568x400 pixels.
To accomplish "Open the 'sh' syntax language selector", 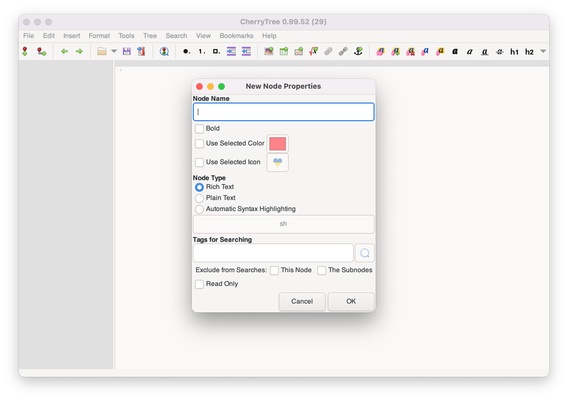I will (284, 224).
